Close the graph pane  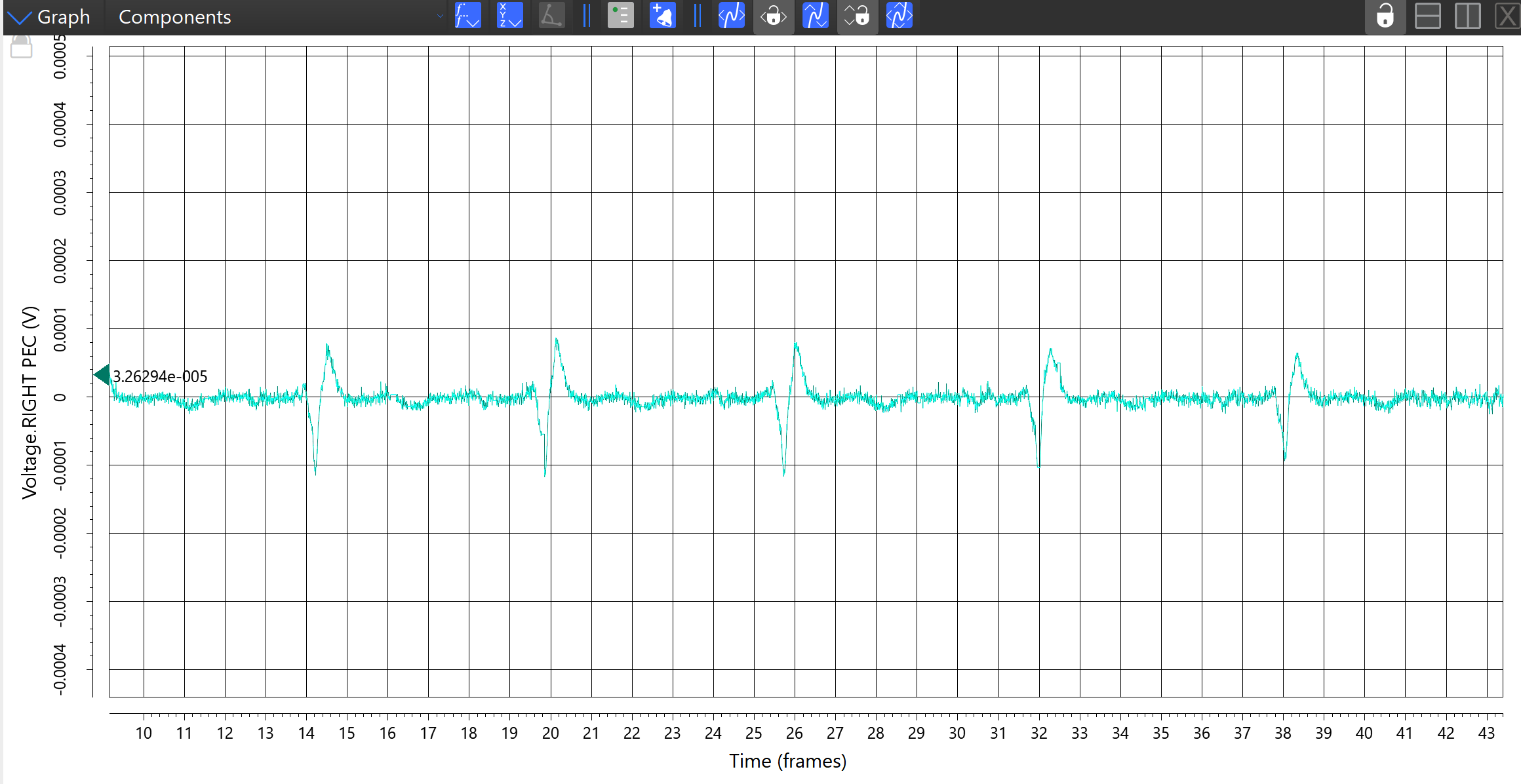[x=1507, y=16]
